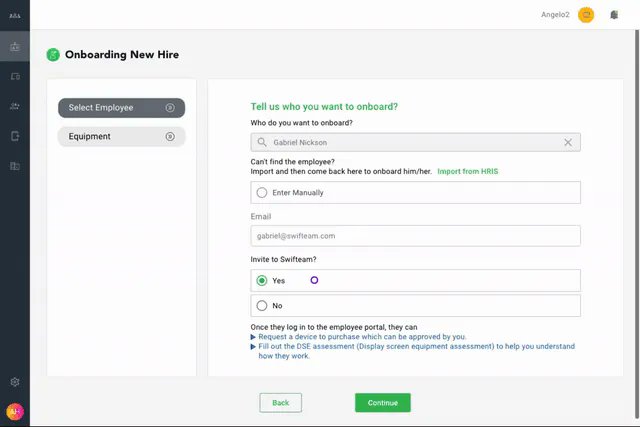640x427 pixels.
Task: Open the dashboard icon in sidebar
Action: [15, 47]
